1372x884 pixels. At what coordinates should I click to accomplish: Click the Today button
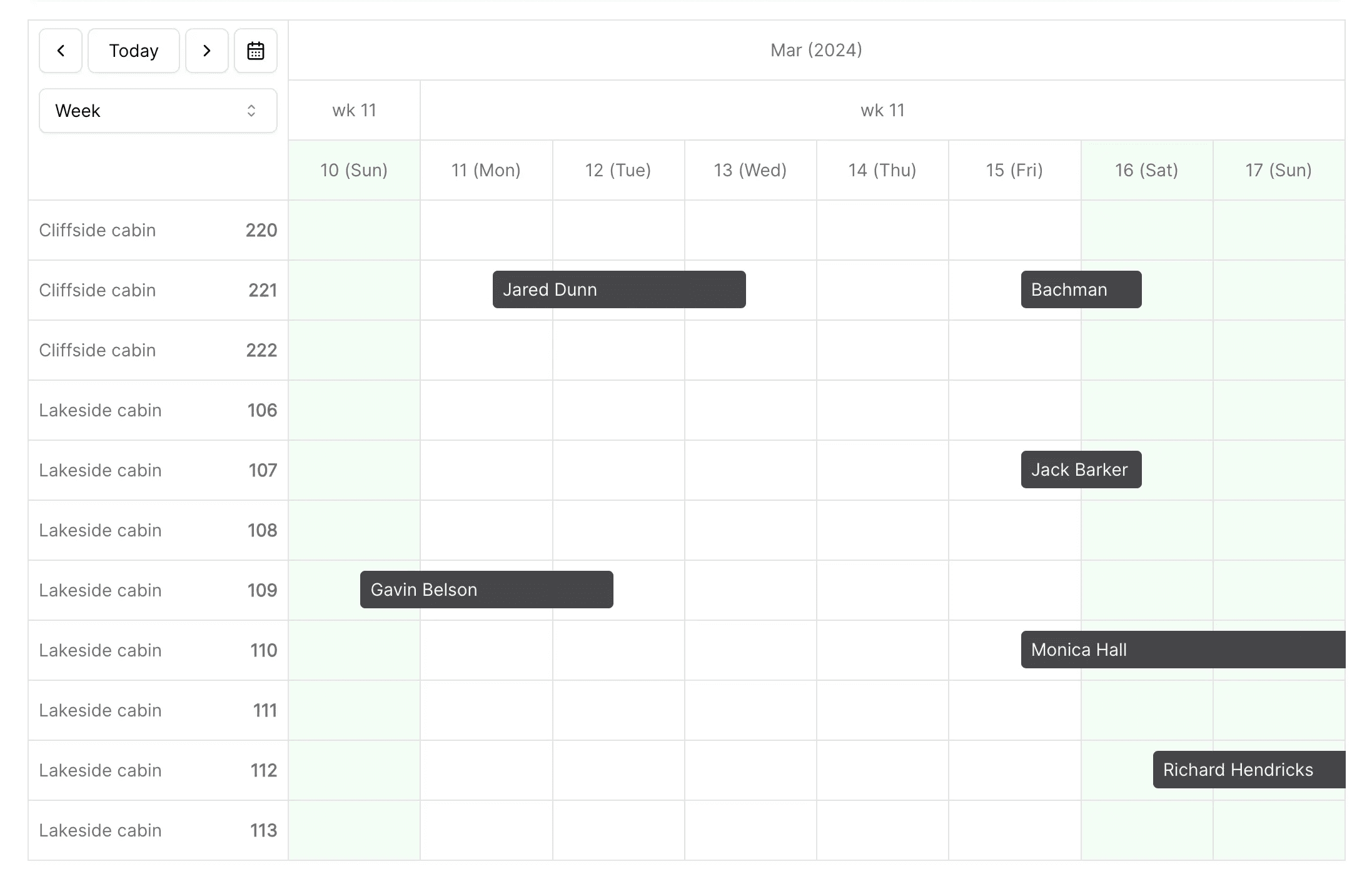coord(133,50)
